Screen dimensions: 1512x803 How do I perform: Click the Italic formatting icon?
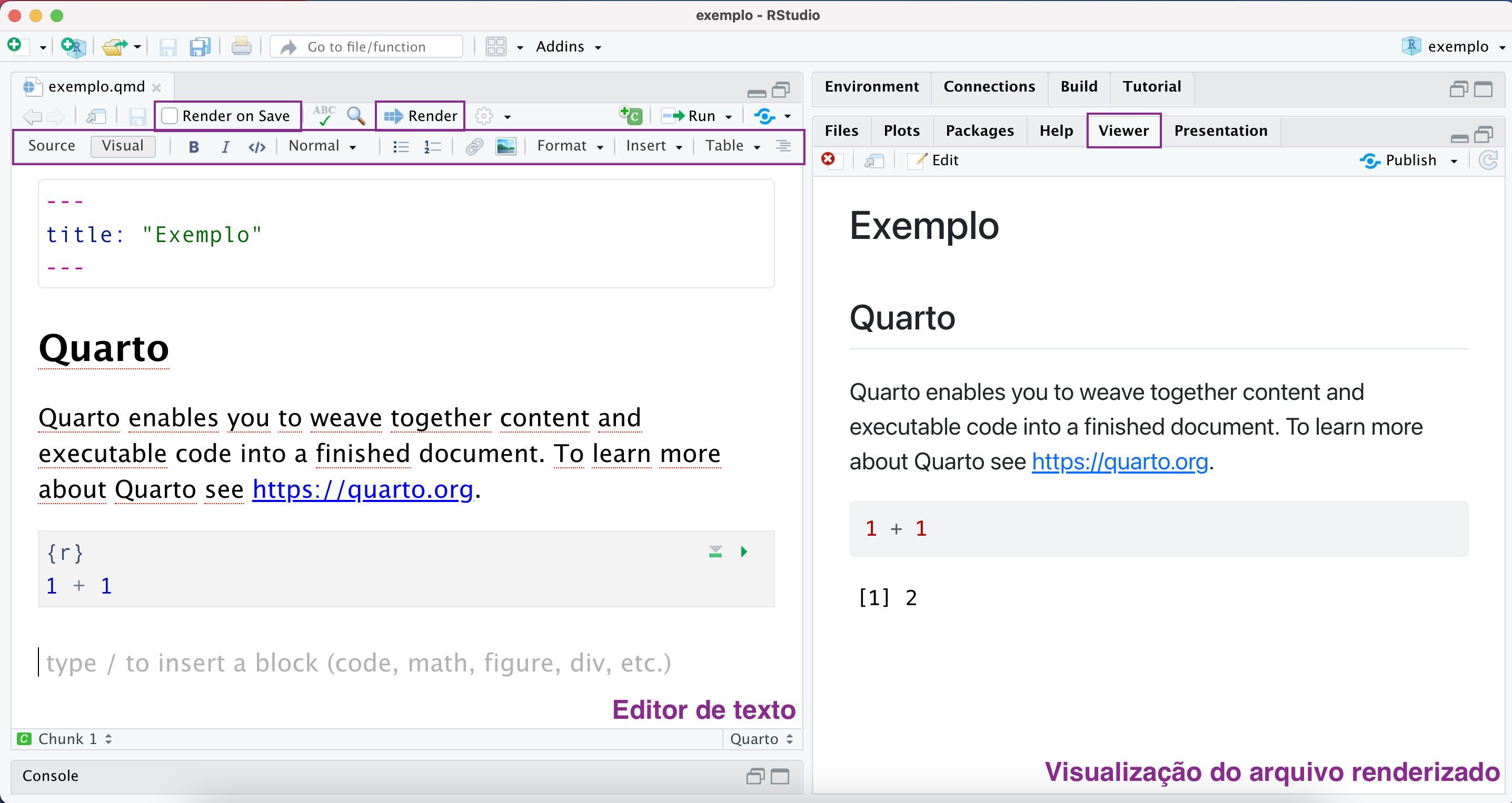(x=225, y=146)
